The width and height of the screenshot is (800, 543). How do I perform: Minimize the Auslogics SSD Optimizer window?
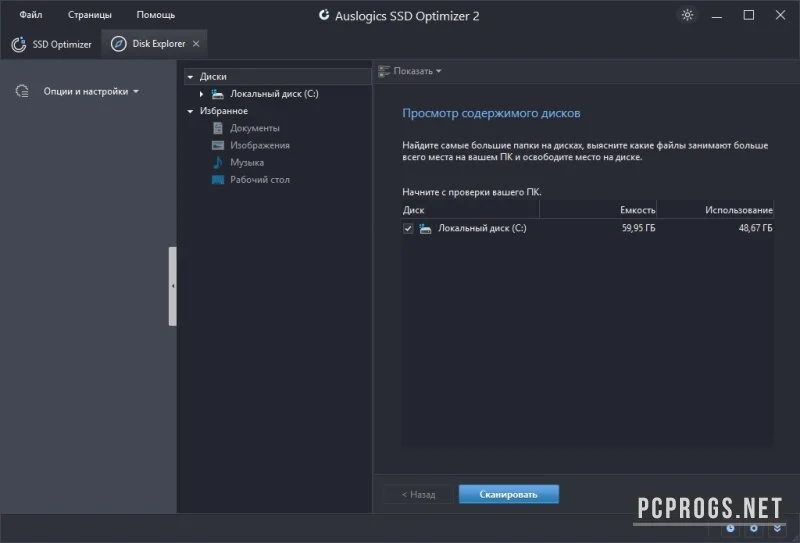tap(717, 15)
